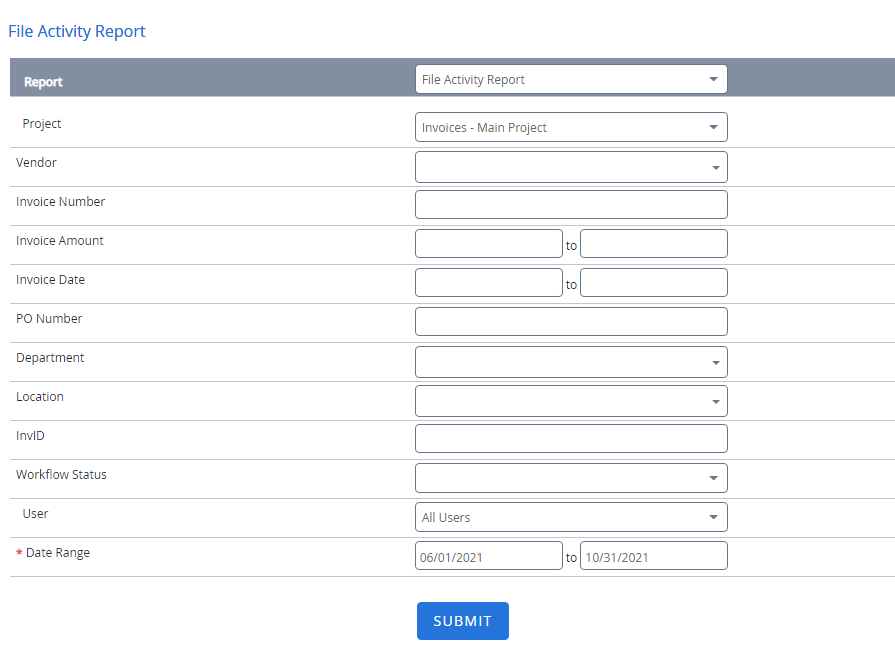895x646 pixels.
Task: Open the Location dropdown
Action: point(570,400)
